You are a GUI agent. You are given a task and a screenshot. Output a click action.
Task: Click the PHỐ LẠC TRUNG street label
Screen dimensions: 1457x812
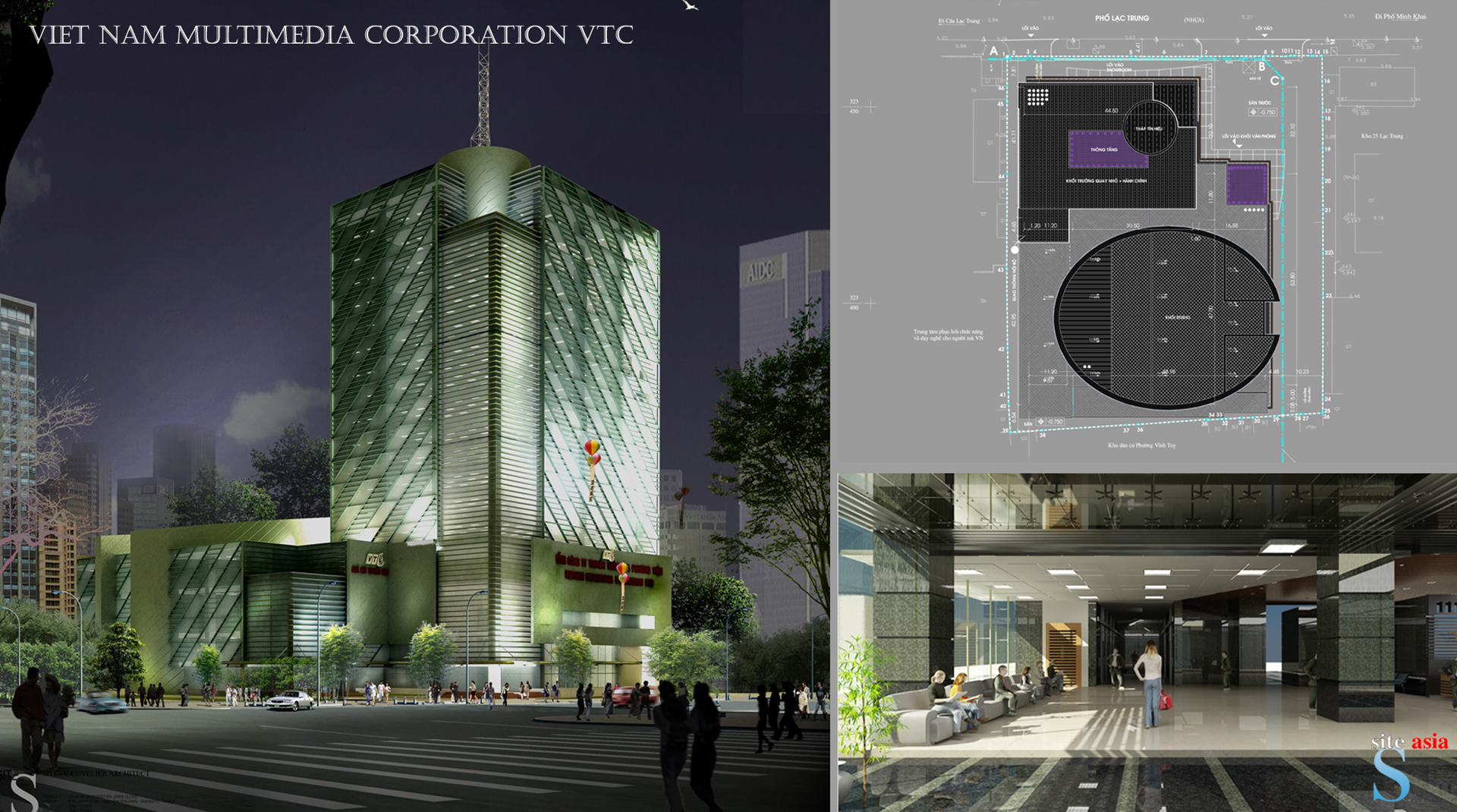click(x=1122, y=18)
